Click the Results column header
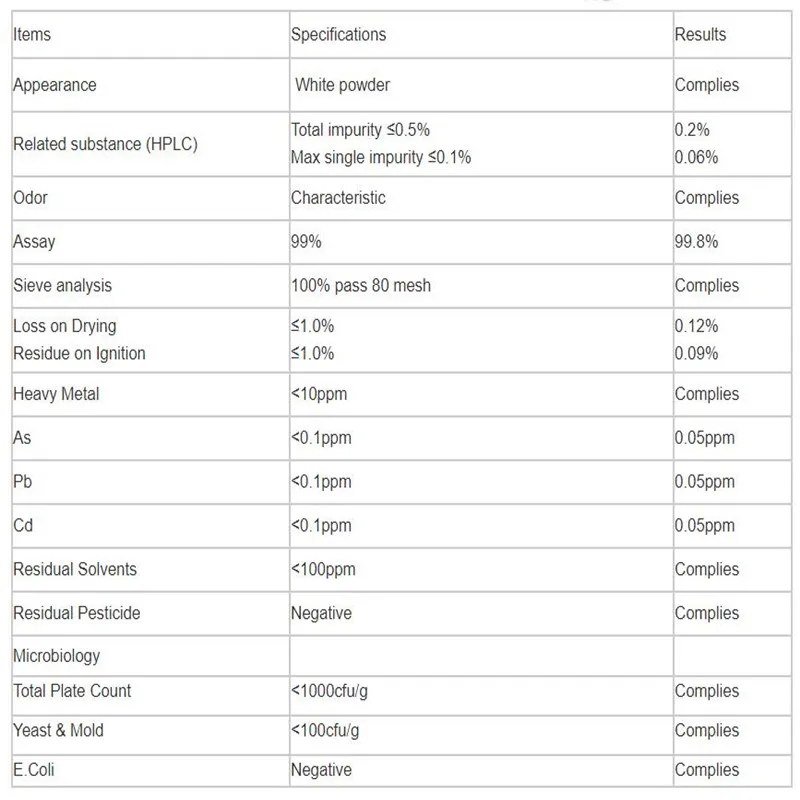Image resolution: width=800 pixels, height=800 pixels. click(x=700, y=35)
